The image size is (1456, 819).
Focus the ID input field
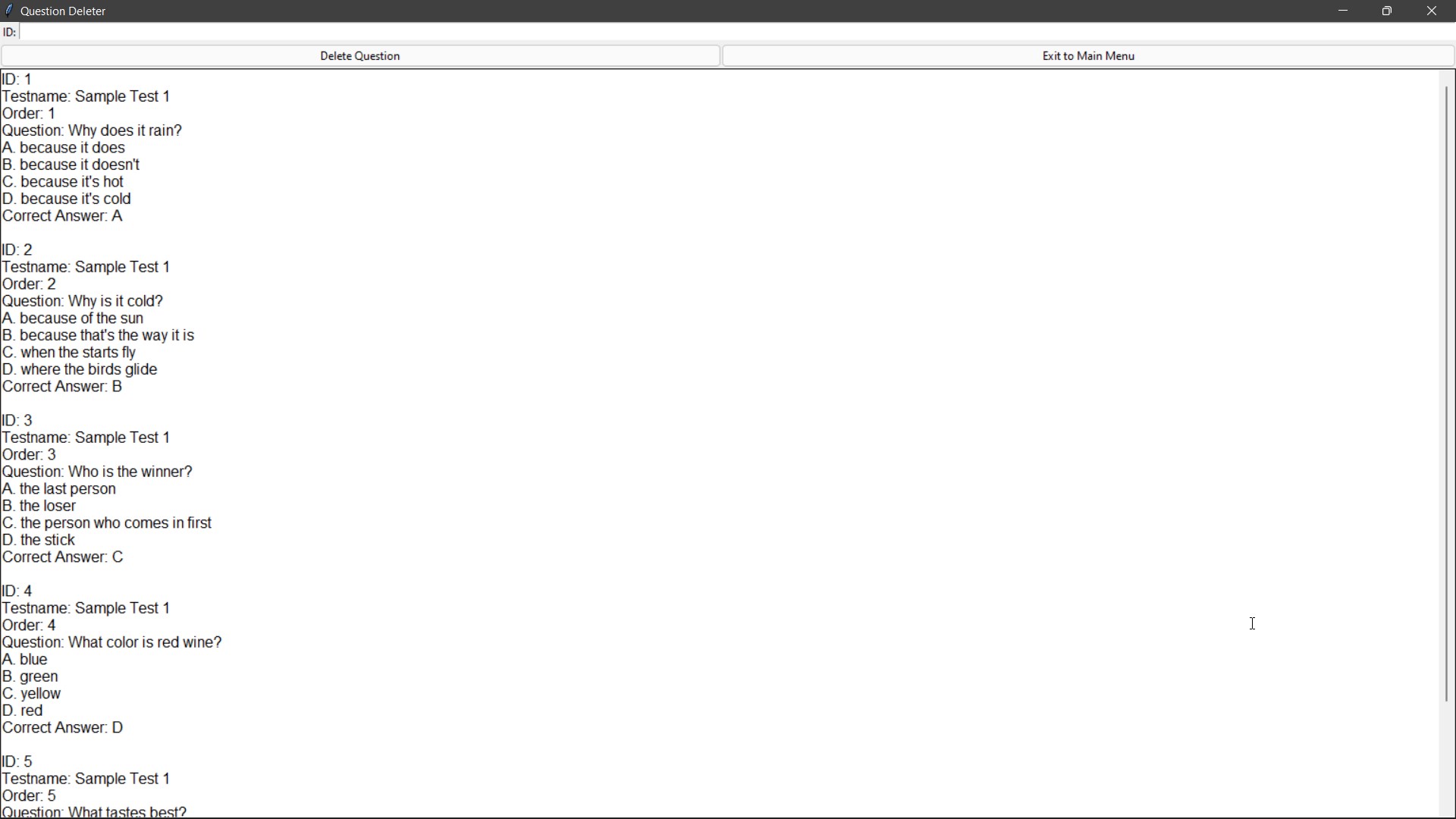(x=728, y=32)
